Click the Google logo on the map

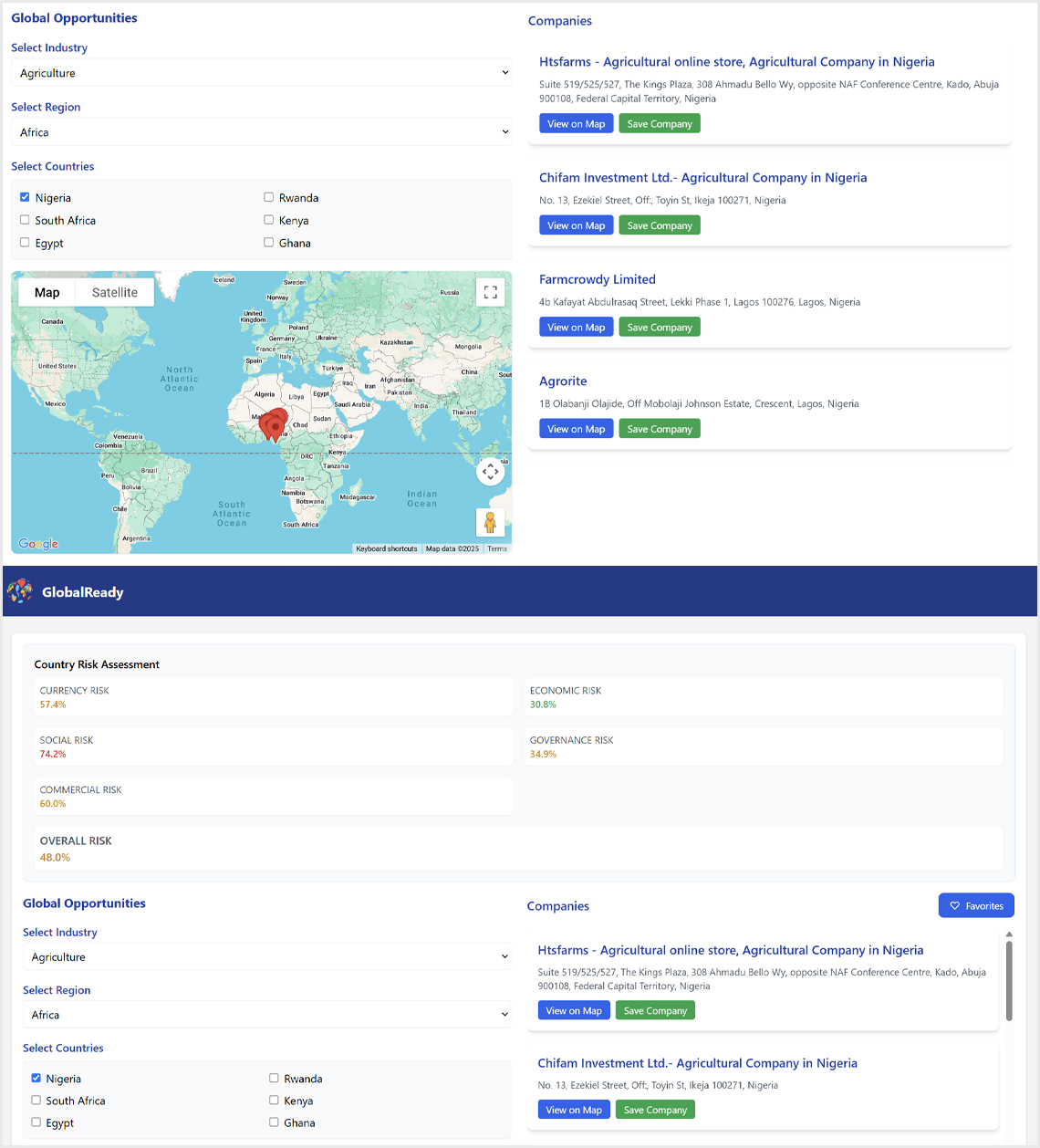[x=38, y=544]
